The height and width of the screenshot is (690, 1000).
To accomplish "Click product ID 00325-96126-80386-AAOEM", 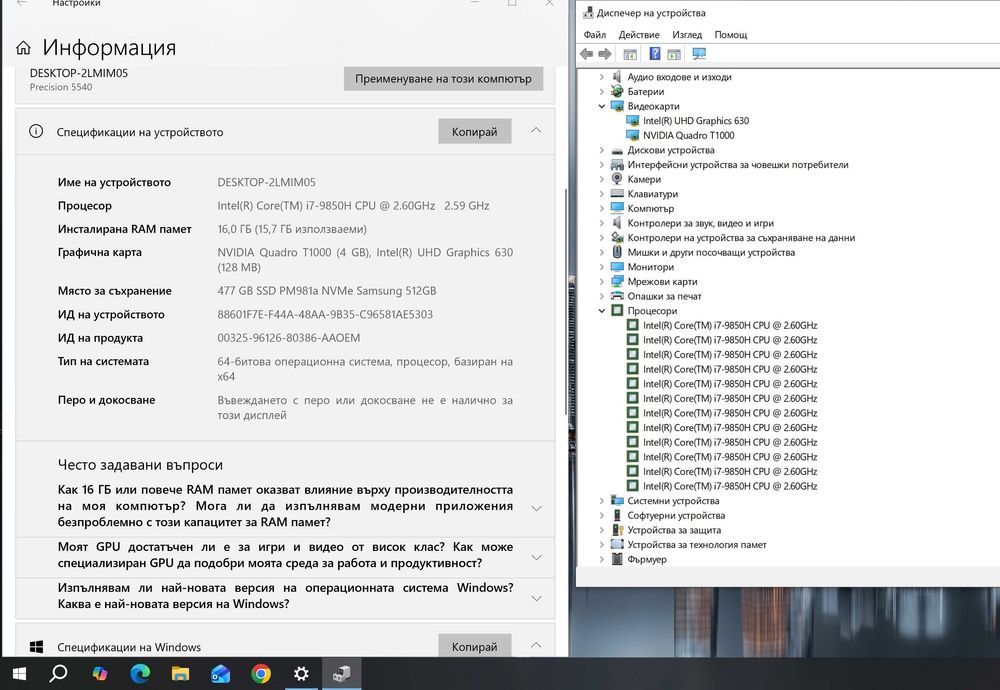I will pos(288,338).
